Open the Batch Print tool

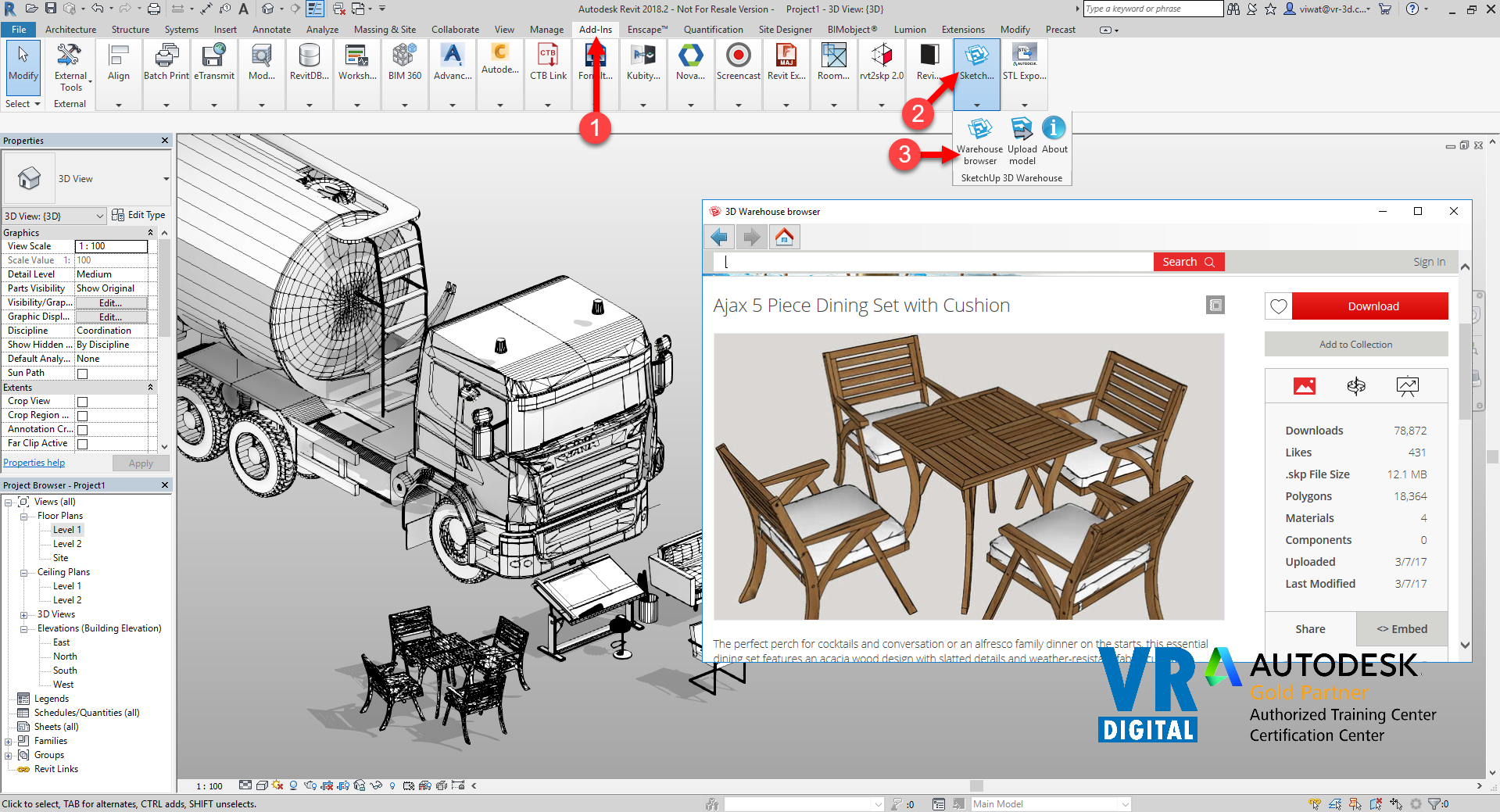(166, 63)
